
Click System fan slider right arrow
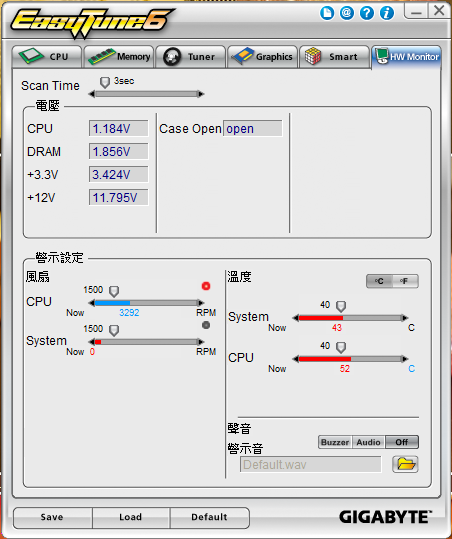[x=201, y=342]
